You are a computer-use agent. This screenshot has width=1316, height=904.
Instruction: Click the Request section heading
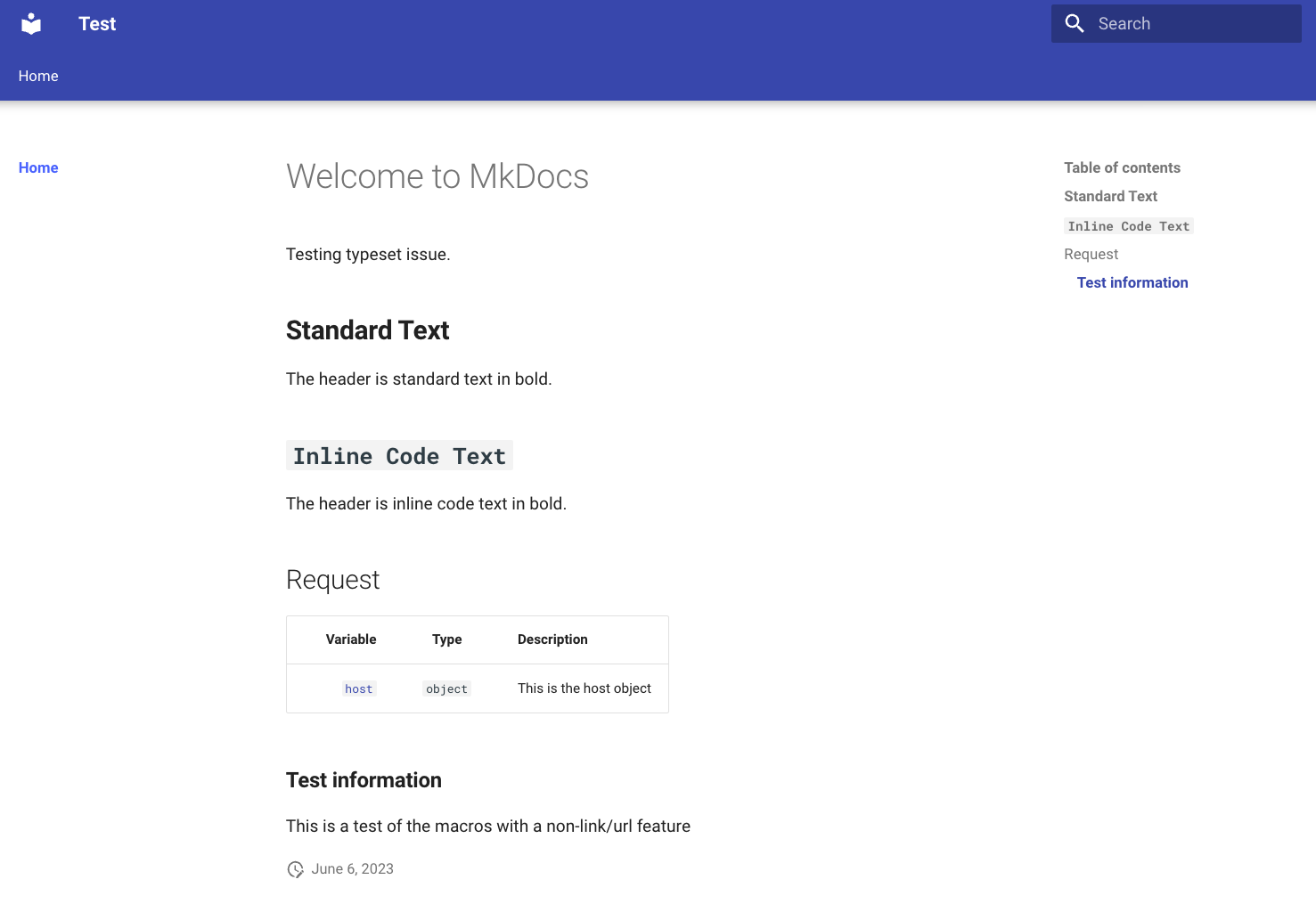click(332, 579)
